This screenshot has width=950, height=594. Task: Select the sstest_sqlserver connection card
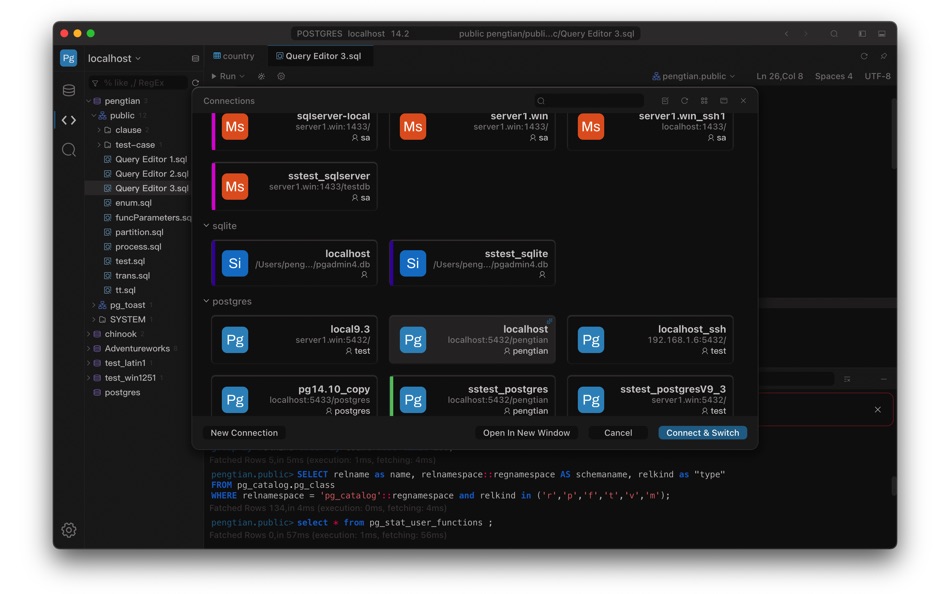click(294, 186)
